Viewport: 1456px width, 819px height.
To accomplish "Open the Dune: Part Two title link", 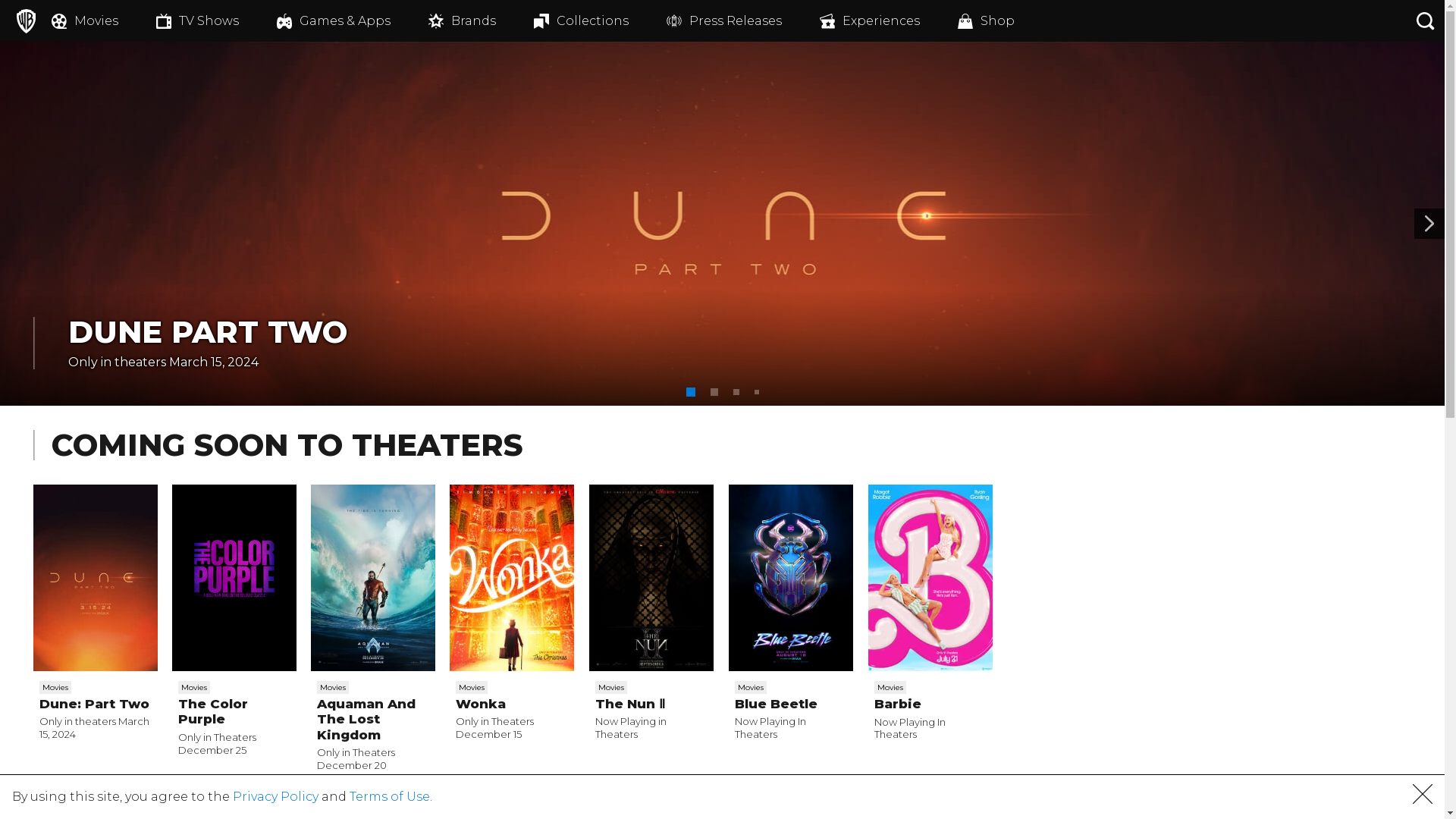I will pos(94,704).
